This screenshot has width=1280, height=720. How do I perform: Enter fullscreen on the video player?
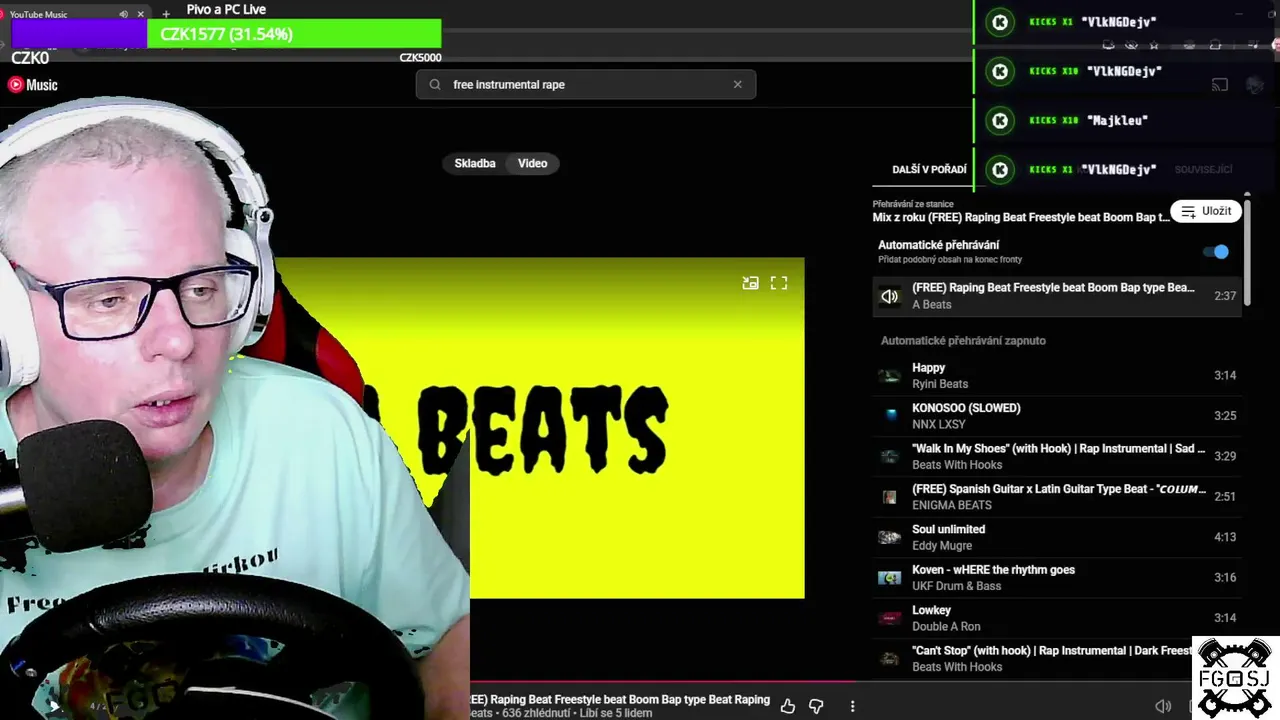tap(779, 283)
